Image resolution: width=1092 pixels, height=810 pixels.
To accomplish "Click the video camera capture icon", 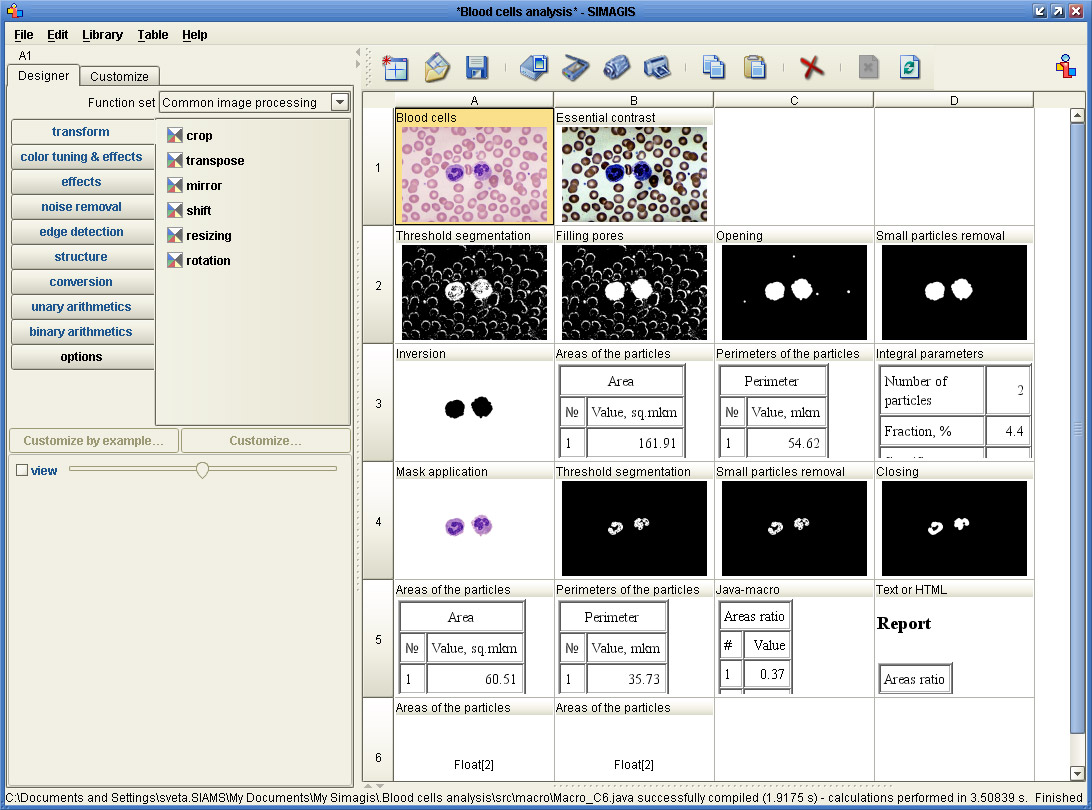I will pos(616,67).
